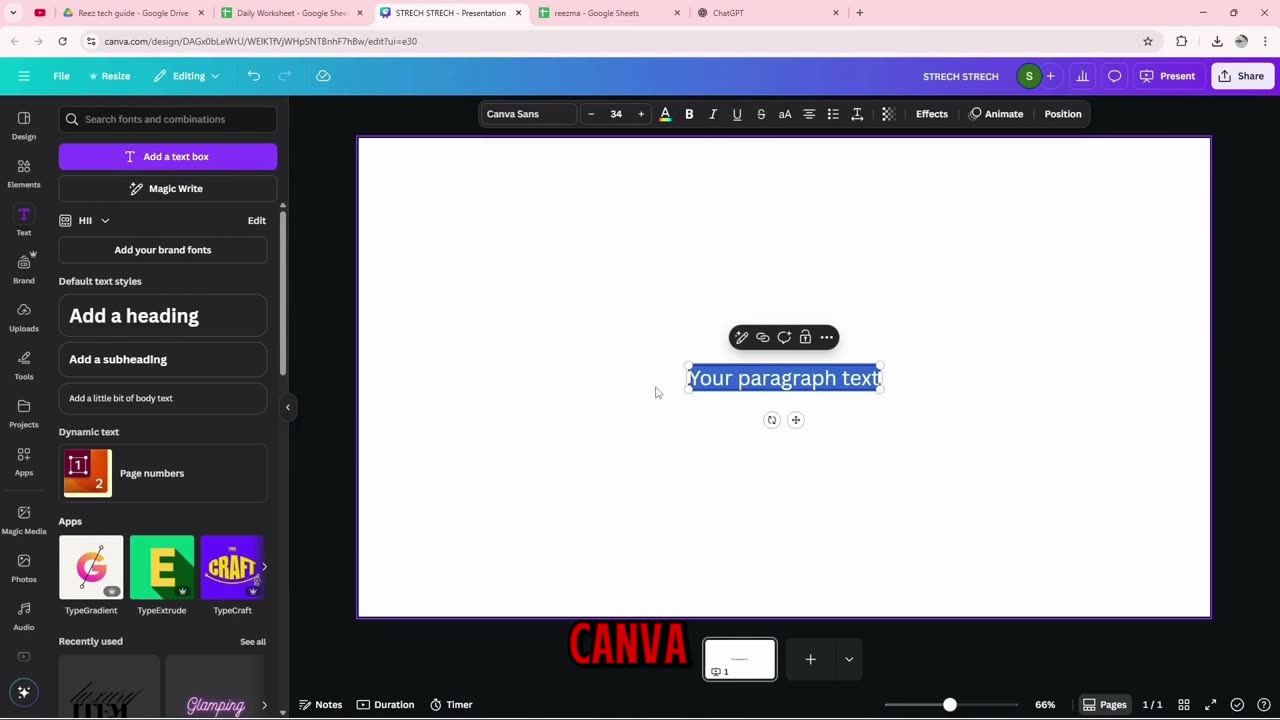Toggle strikethrough formatting
1280x720 pixels.
click(761, 114)
